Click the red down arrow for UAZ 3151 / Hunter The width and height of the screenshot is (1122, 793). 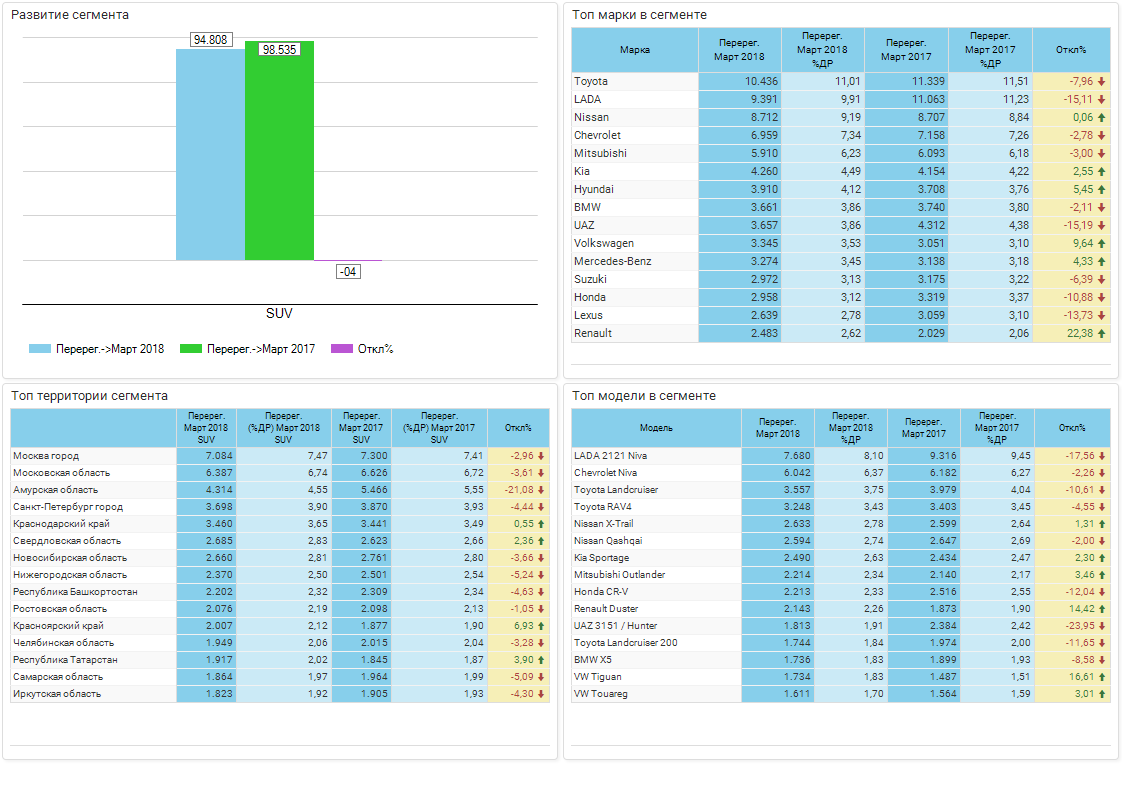(1101, 626)
